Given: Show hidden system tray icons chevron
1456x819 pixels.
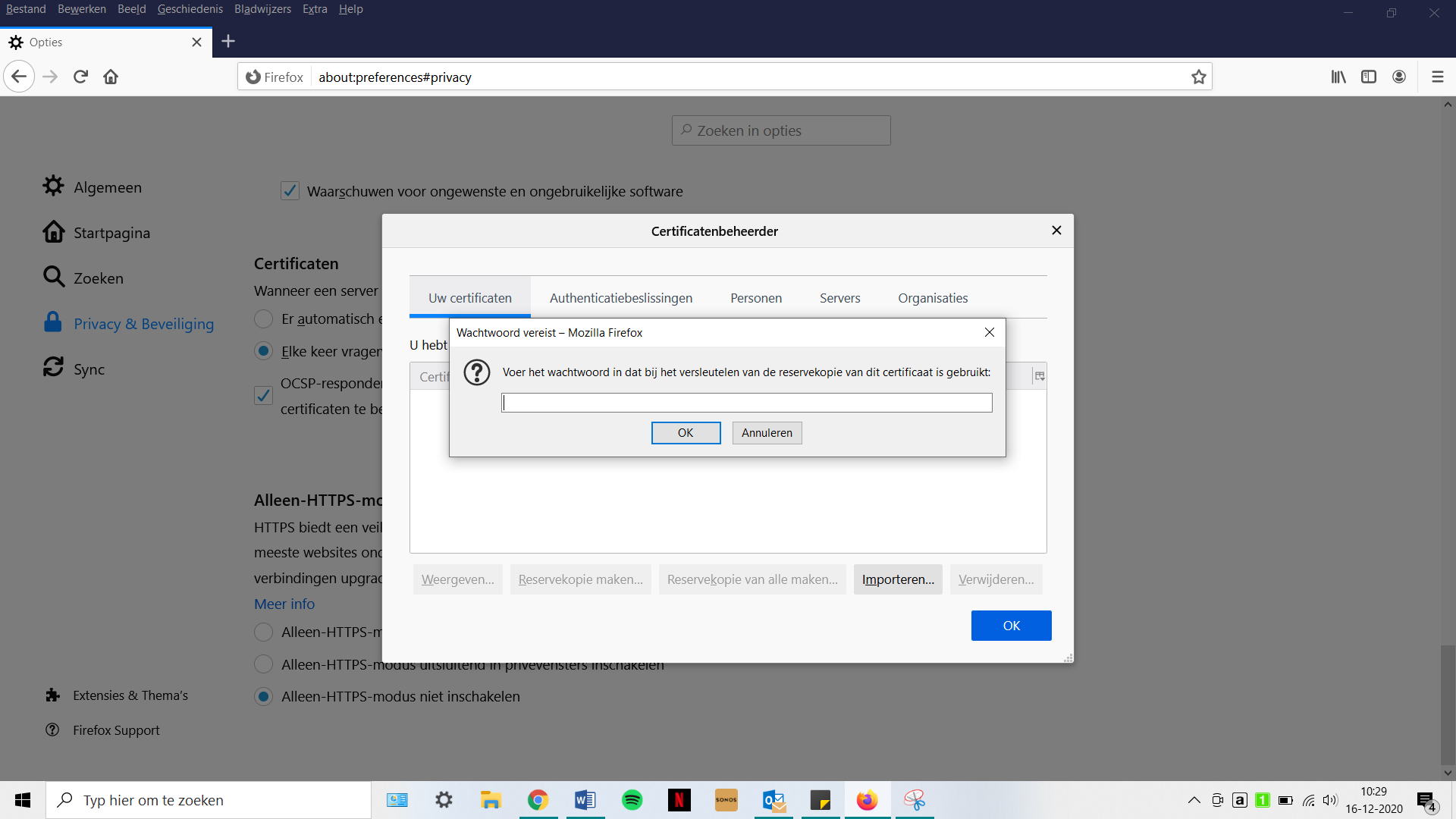Looking at the screenshot, I should [1194, 800].
